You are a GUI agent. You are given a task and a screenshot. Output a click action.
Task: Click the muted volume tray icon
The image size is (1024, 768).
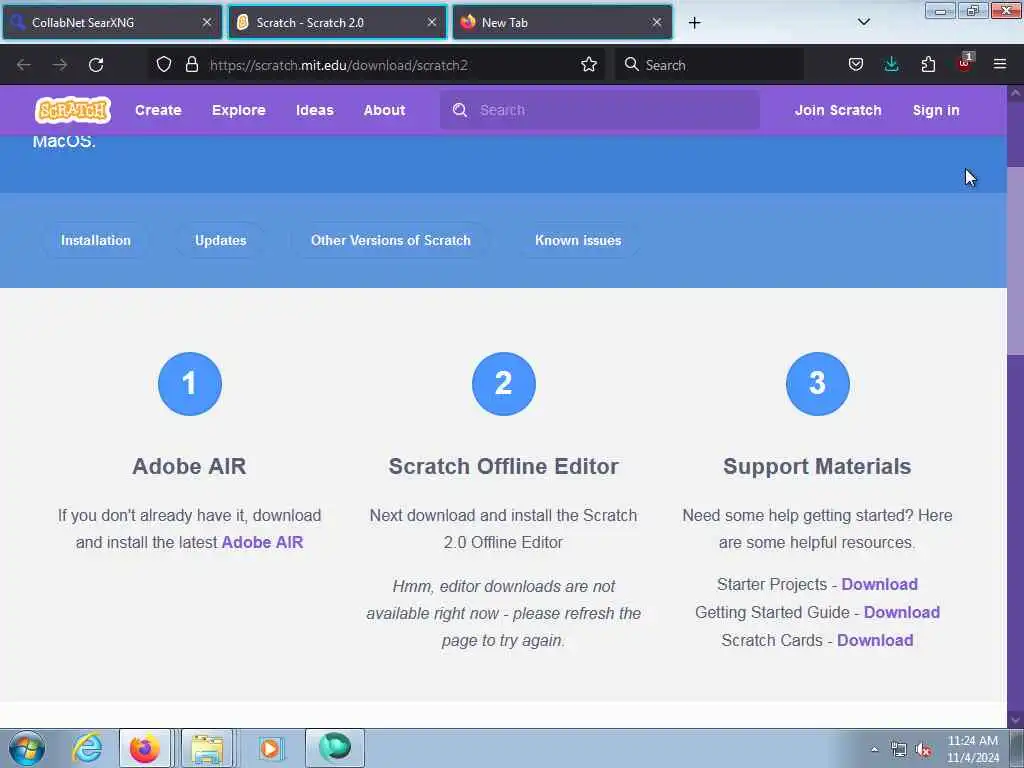click(923, 750)
